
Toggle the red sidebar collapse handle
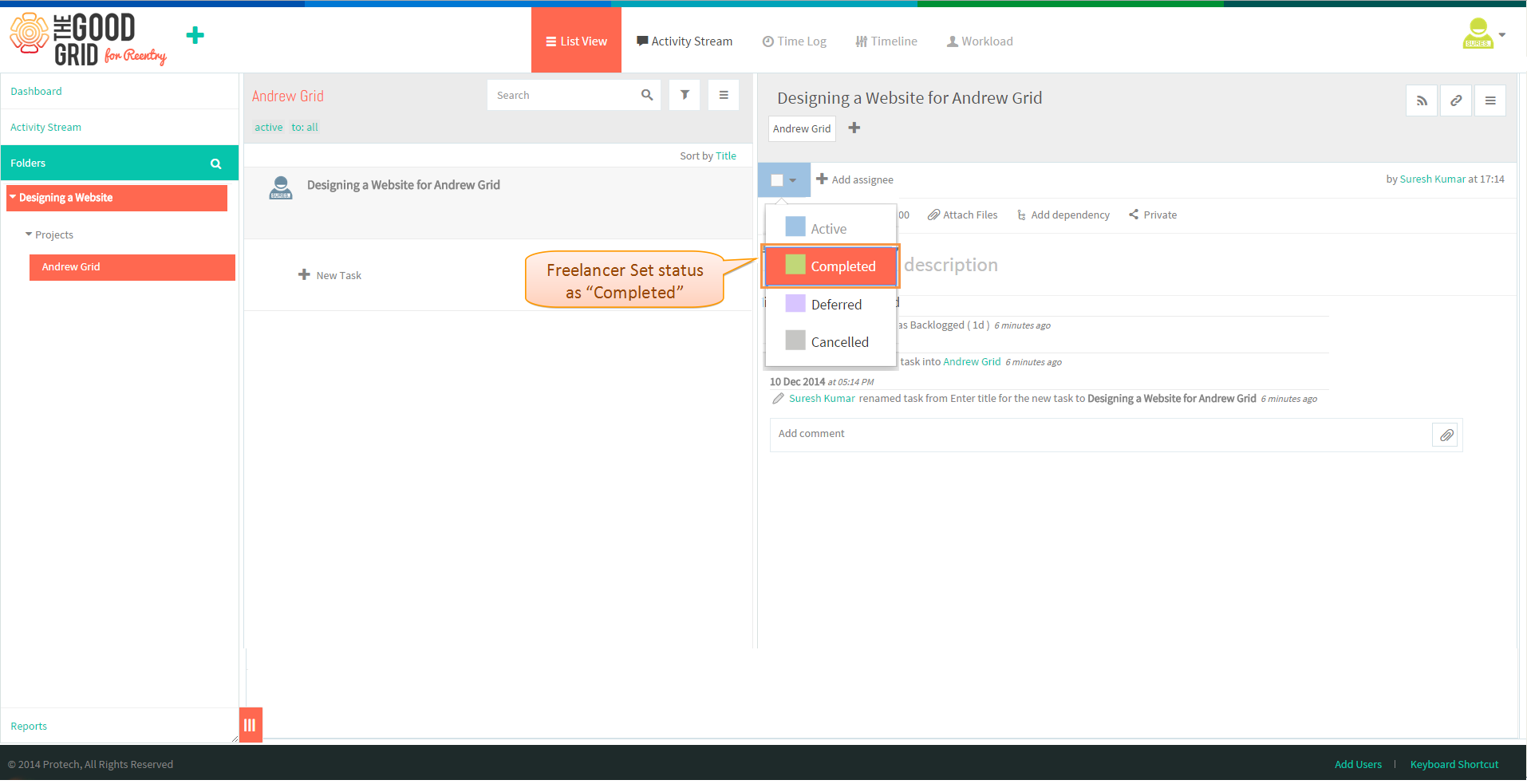[251, 725]
